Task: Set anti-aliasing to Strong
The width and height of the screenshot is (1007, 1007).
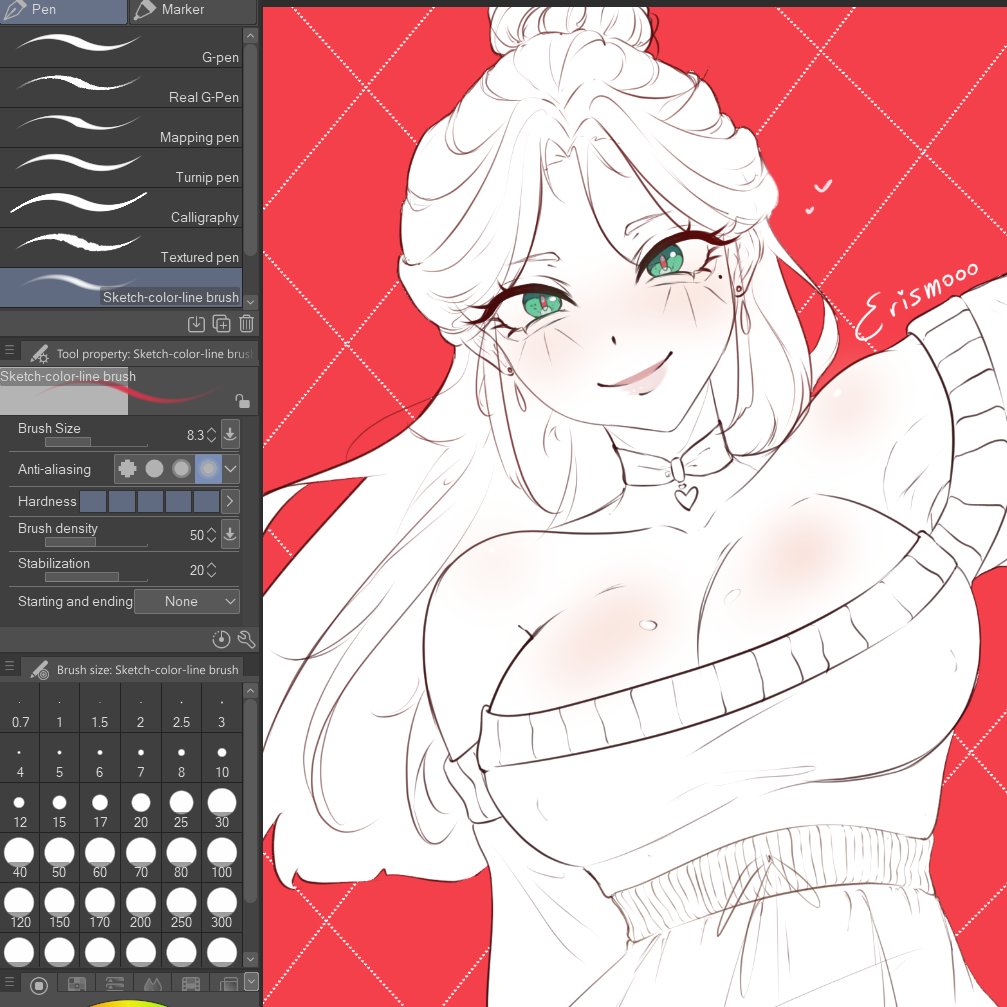Action: click(208, 469)
